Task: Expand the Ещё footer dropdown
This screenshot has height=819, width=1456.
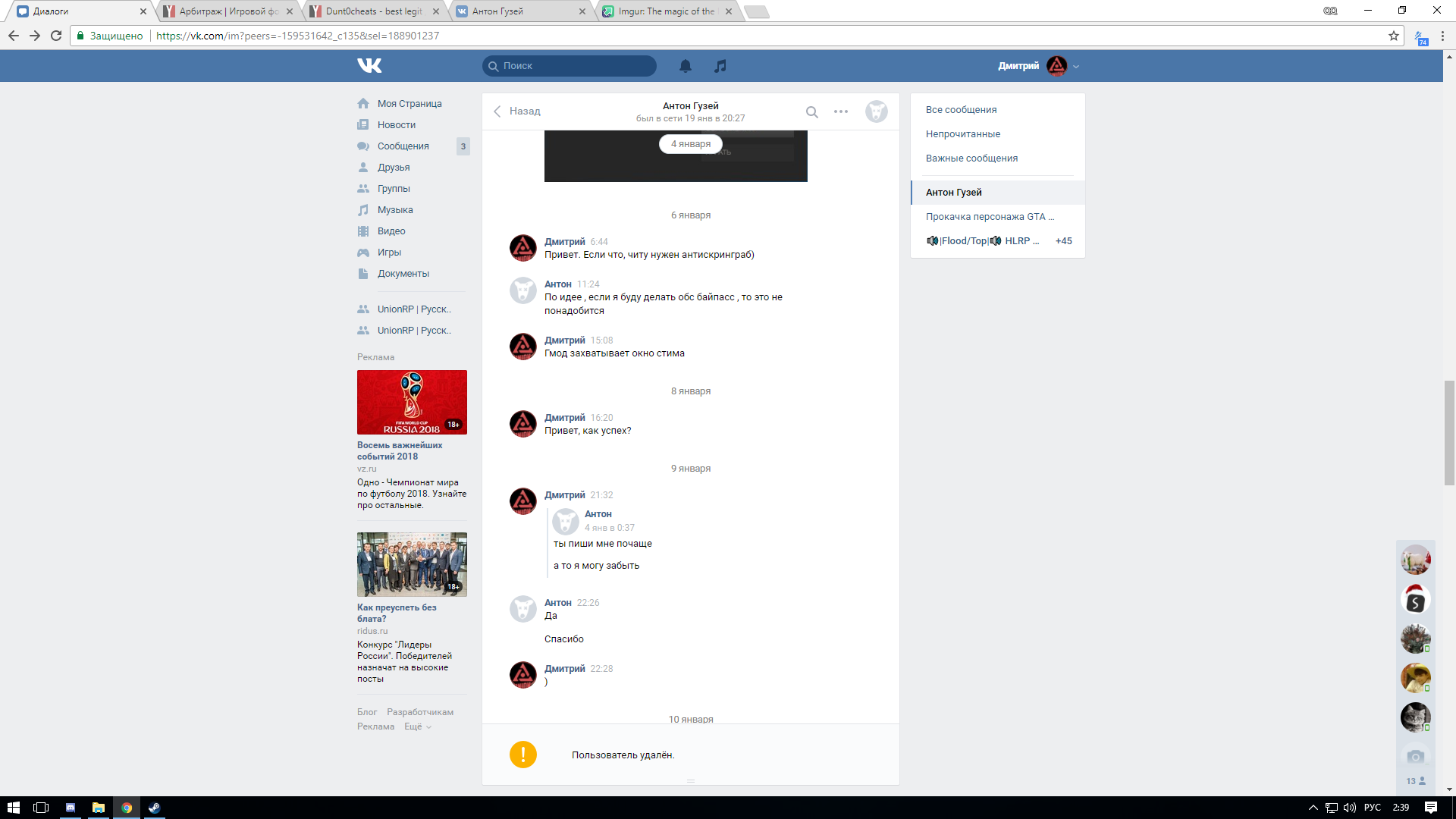Action: (x=418, y=726)
